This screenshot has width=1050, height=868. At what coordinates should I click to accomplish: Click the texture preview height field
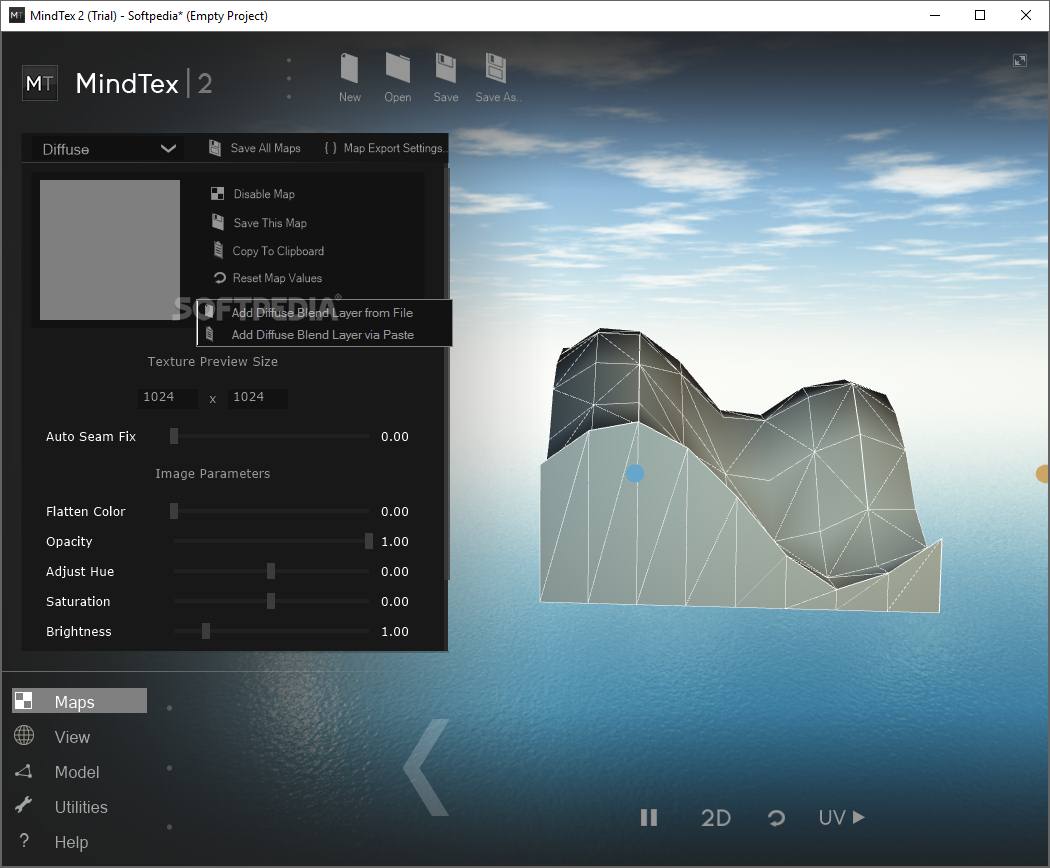click(x=258, y=397)
